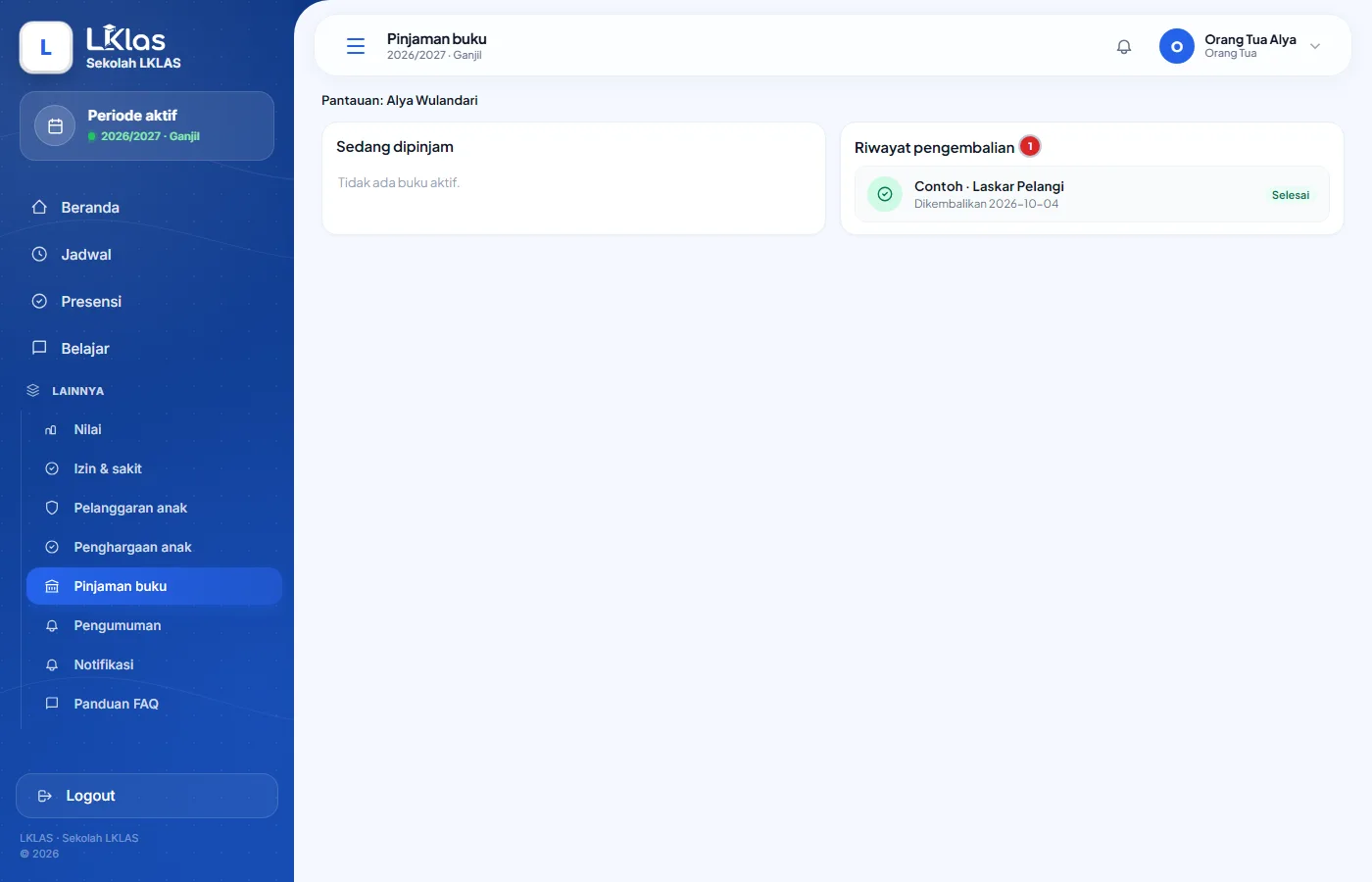Show Penghargaan anak page

[155, 547]
